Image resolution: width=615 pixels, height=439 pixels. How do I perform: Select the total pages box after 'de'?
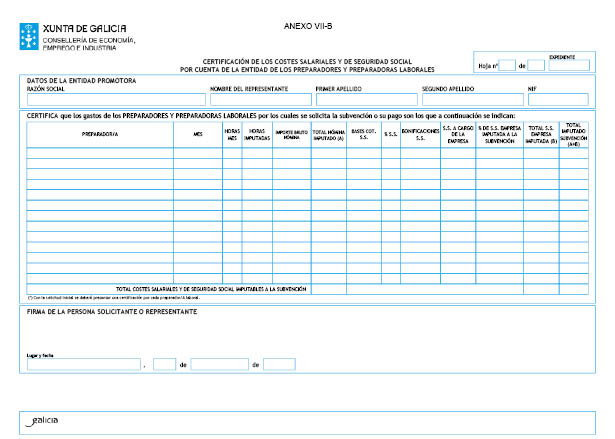click(535, 66)
